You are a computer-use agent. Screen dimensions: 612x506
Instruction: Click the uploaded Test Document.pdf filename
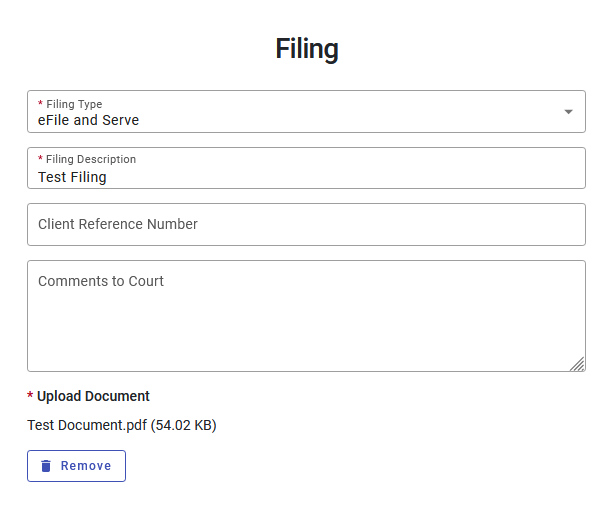[x=87, y=425]
